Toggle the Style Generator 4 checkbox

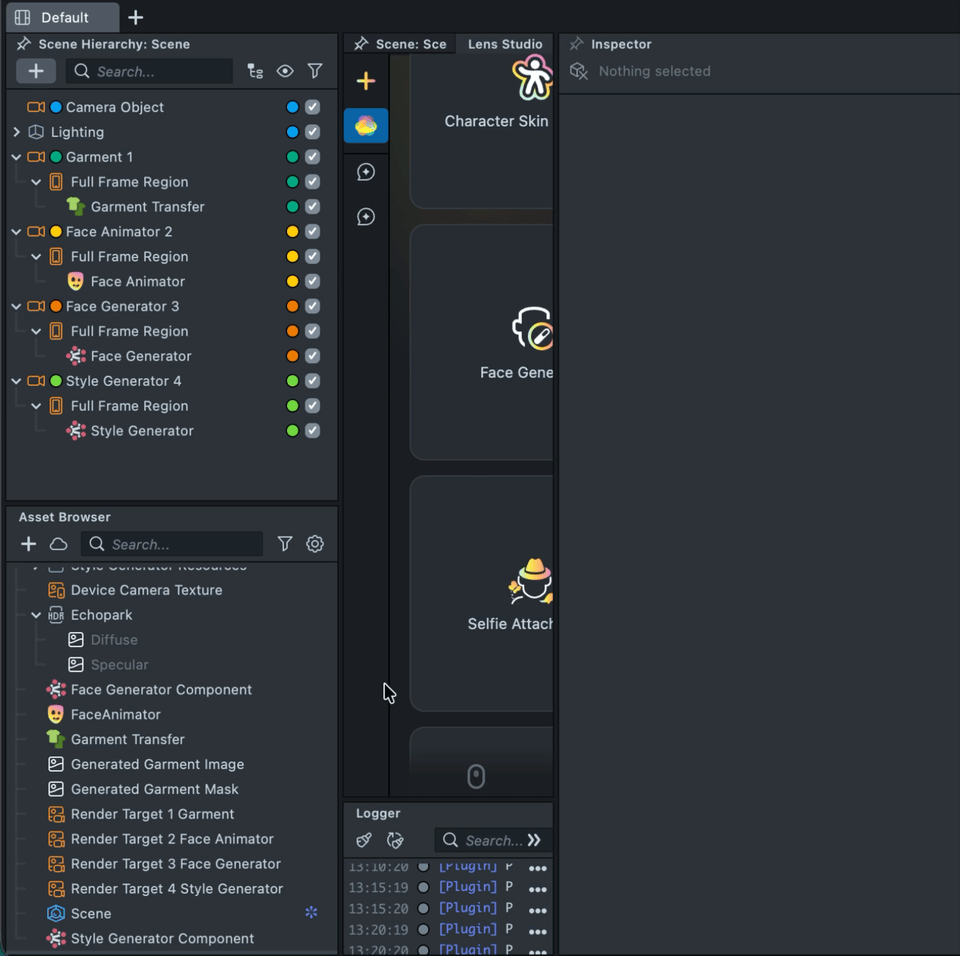click(313, 381)
